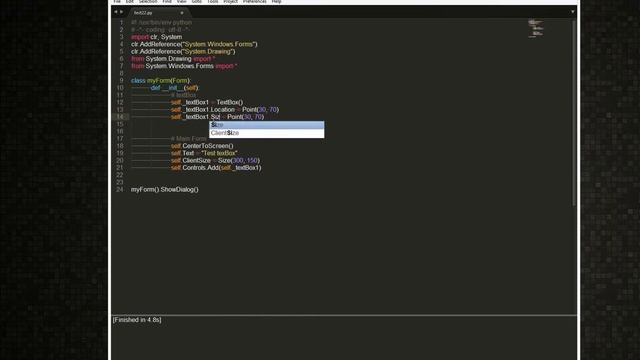Click line number 14 in gutter
Image resolution: width=640 pixels, height=360 pixels.
[120, 117]
